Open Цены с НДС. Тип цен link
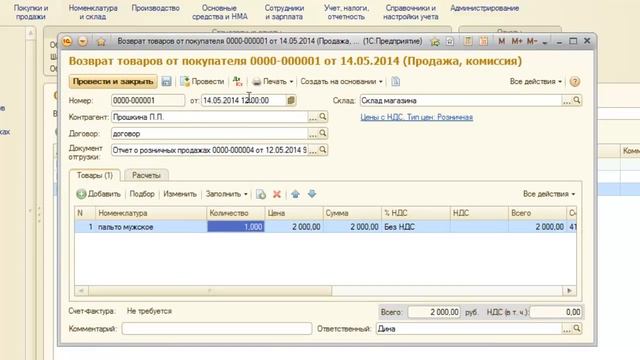 coord(416,117)
